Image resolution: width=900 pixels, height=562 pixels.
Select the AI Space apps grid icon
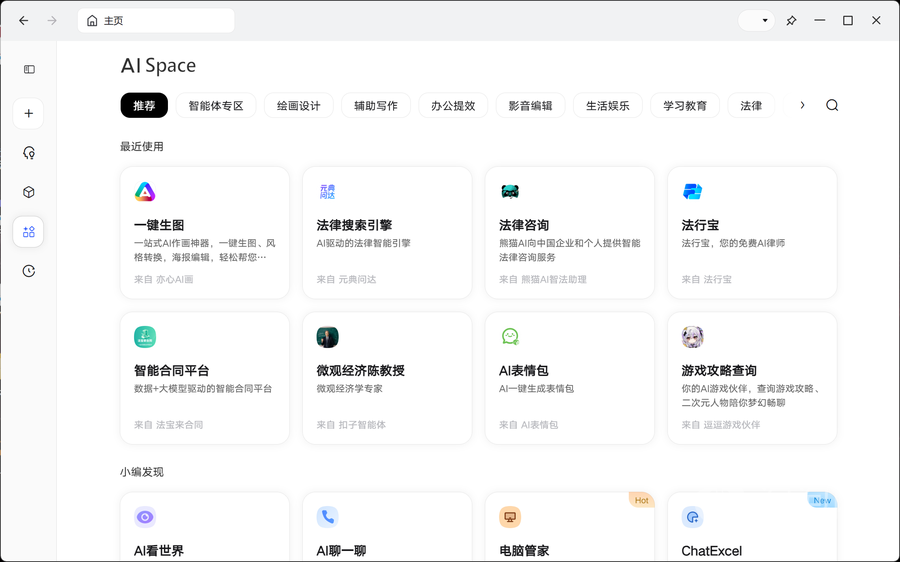point(29,232)
